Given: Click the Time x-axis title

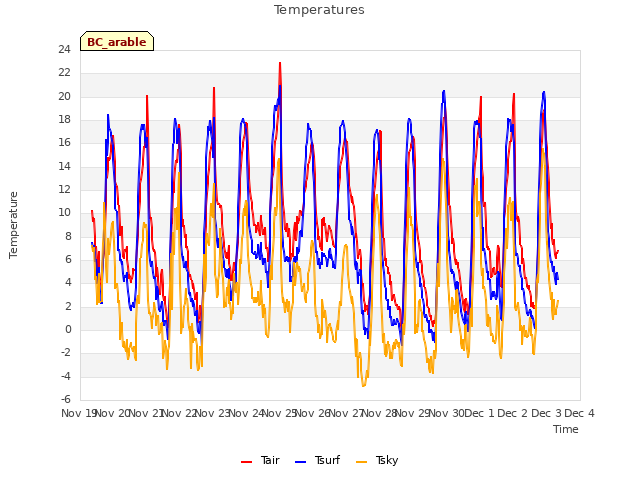Looking at the screenshot, I should tap(566, 429).
